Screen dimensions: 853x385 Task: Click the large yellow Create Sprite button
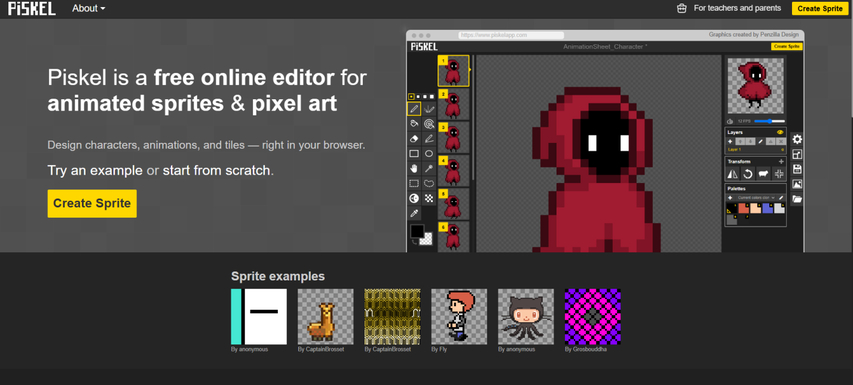click(92, 203)
